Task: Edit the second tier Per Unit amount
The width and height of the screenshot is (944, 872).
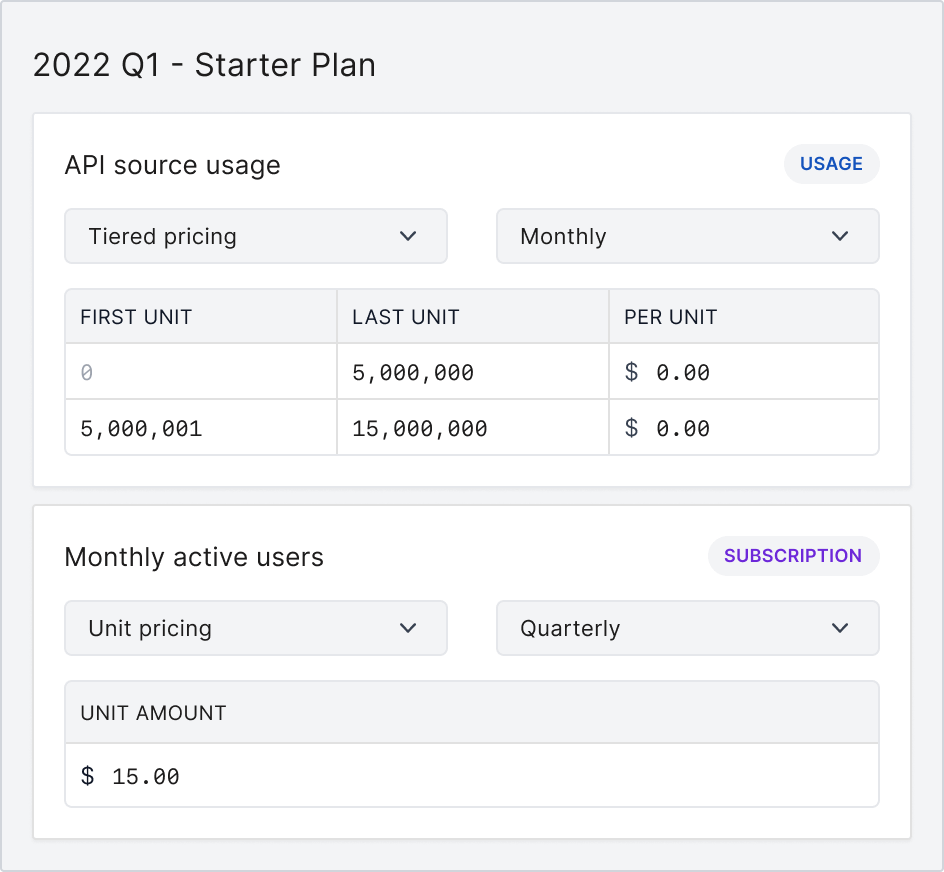Action: pyautogui.click(x=743, y=427)
